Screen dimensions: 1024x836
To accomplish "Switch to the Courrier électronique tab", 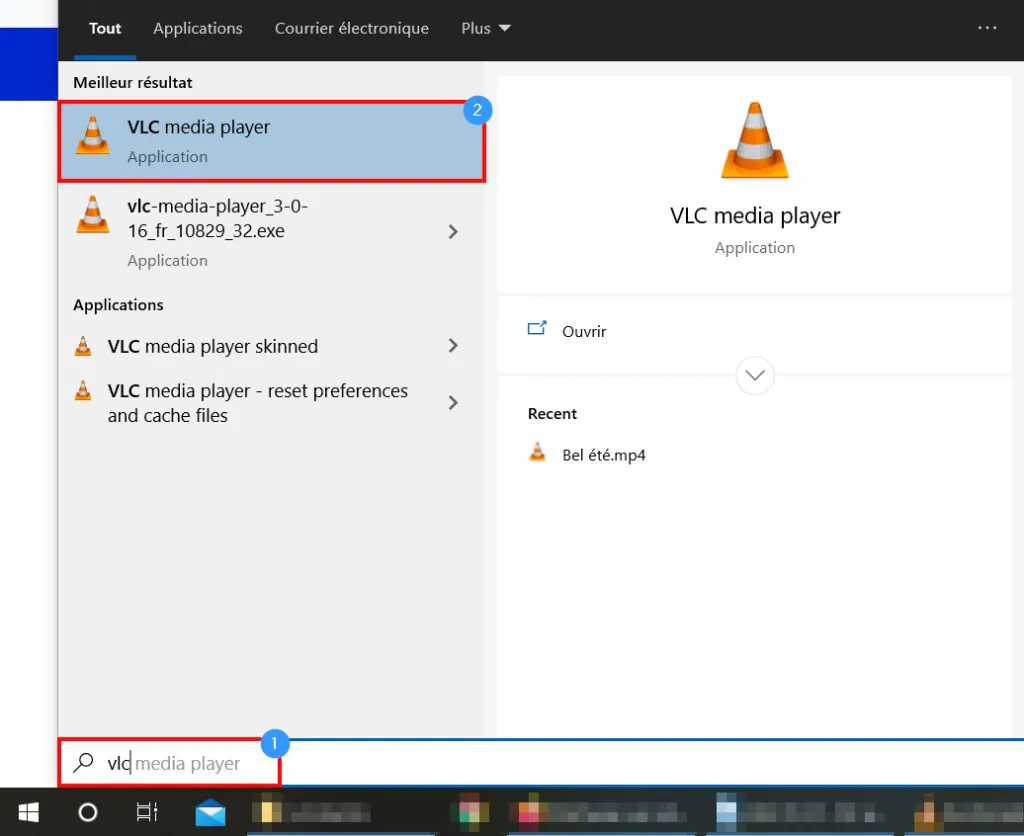I will (351, 29).
